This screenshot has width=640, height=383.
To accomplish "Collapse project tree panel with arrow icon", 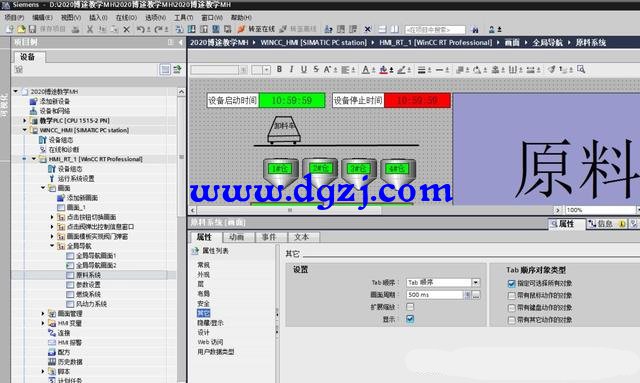I will 180,42.
